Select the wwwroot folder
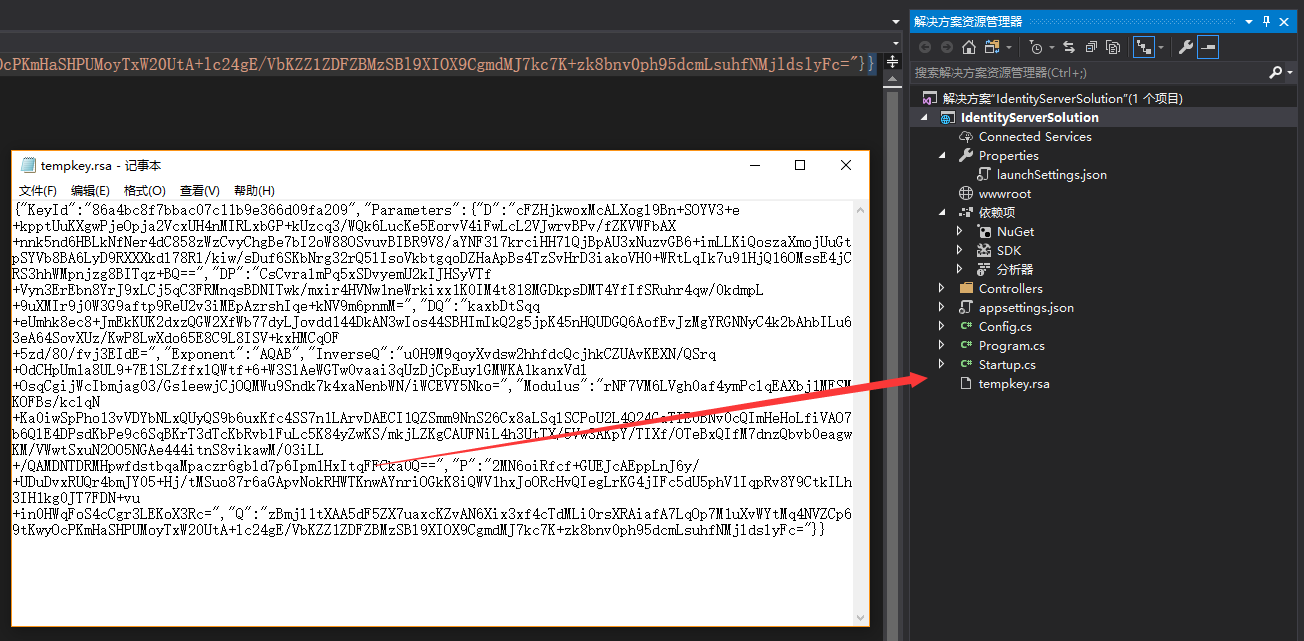 (x=1005, y=193)
